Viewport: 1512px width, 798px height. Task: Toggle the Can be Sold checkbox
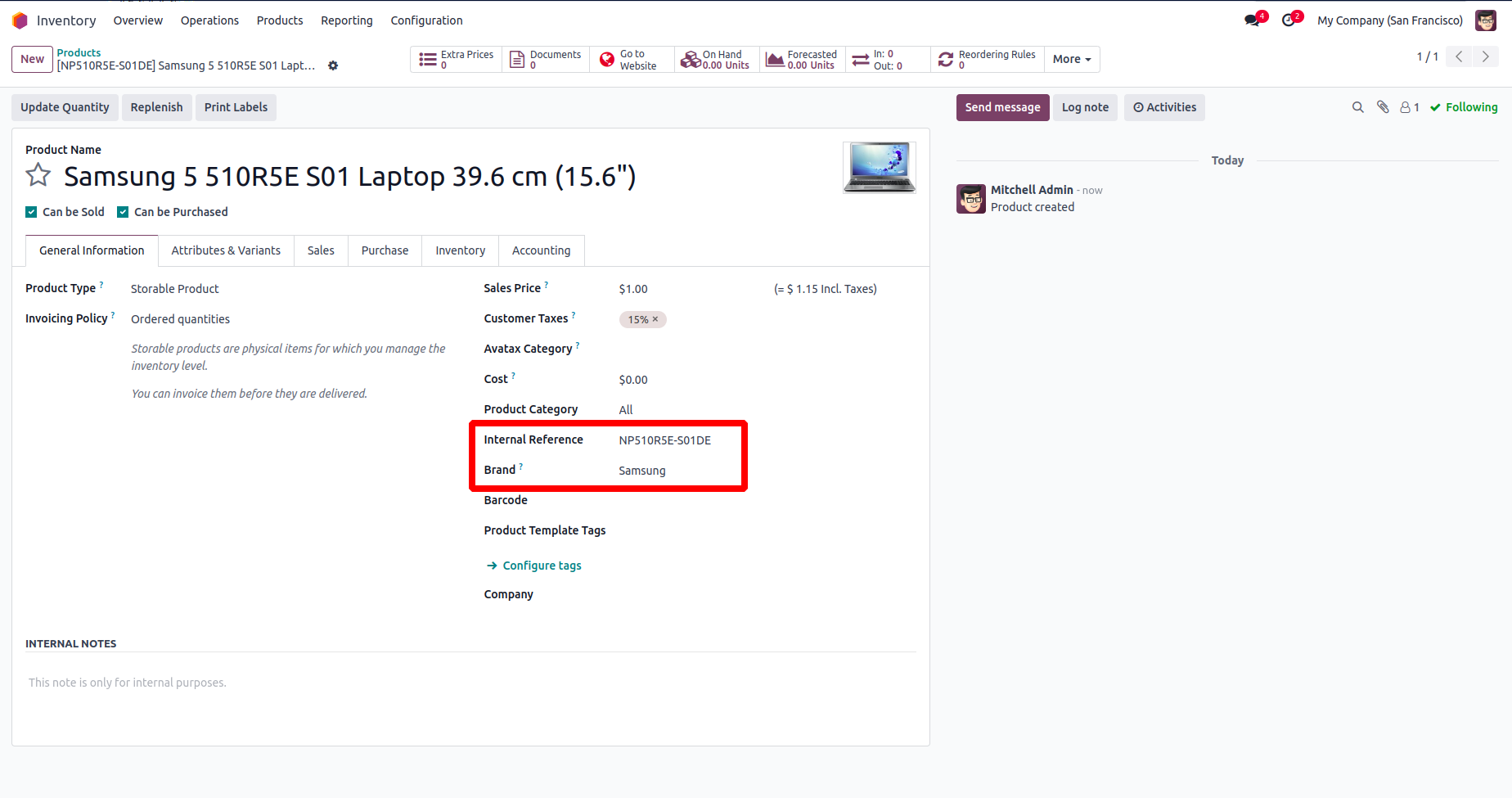point(31,212)
